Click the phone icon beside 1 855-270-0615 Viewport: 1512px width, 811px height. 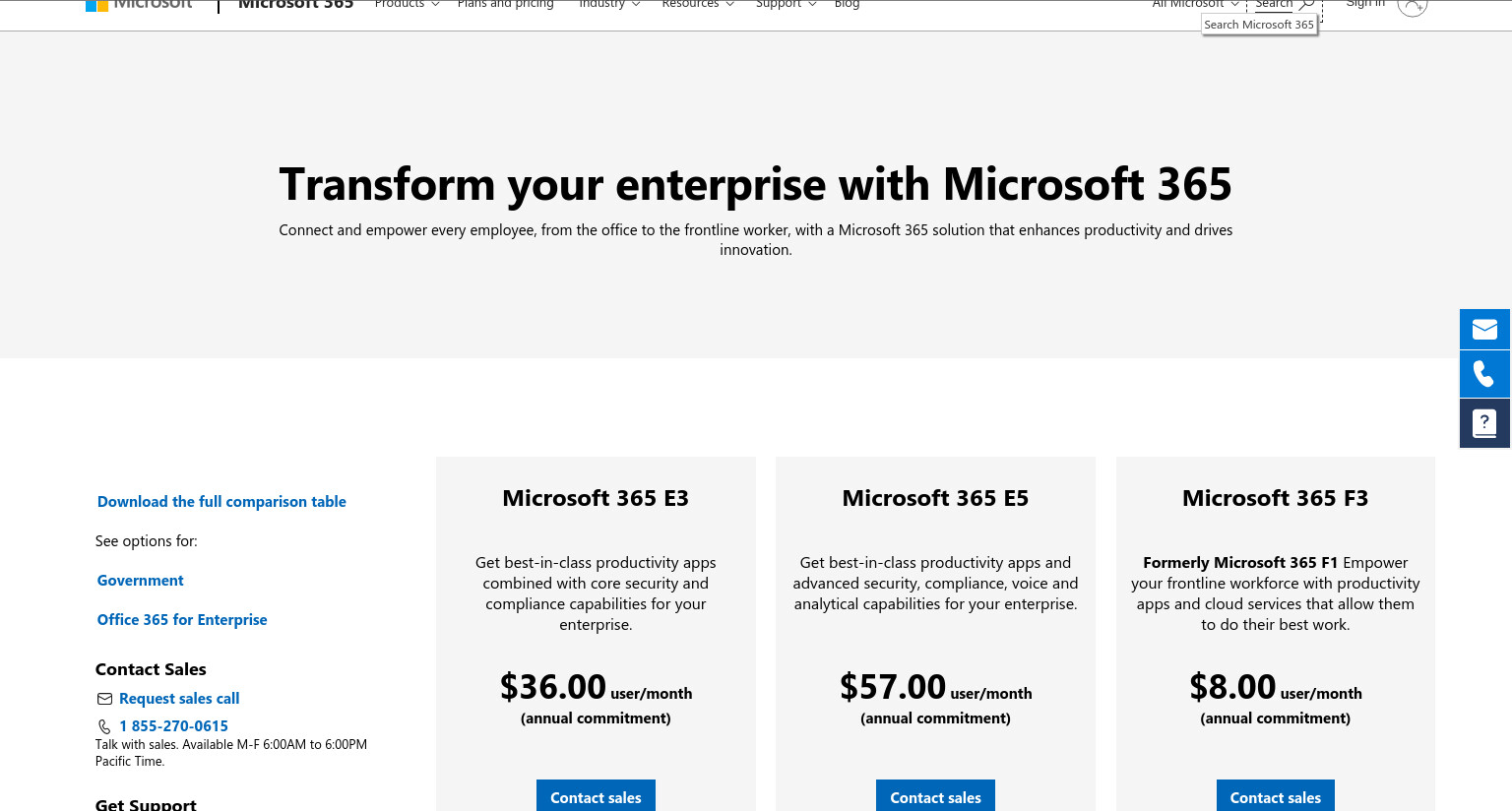104,726
